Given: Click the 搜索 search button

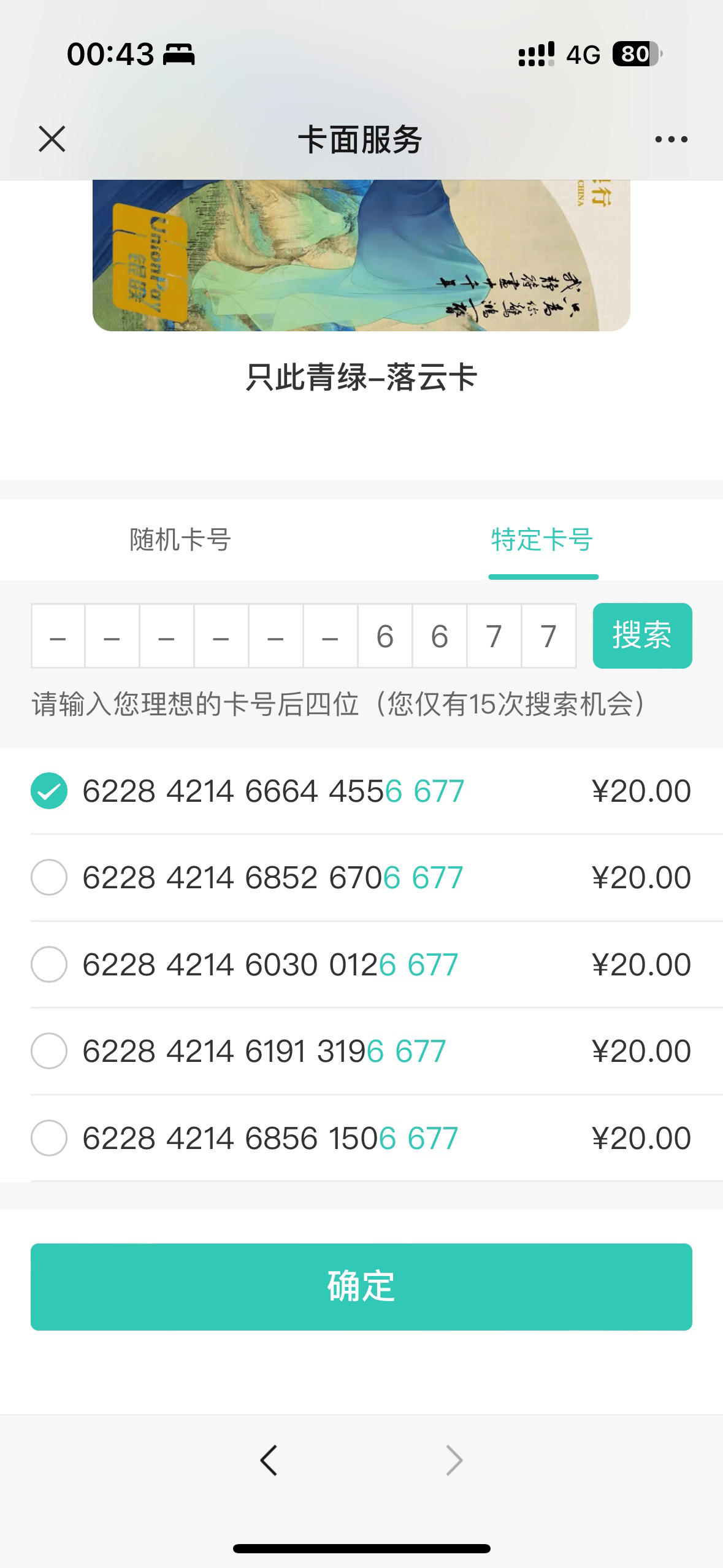Looking at the screenshot, I should [x=642, y=636].
